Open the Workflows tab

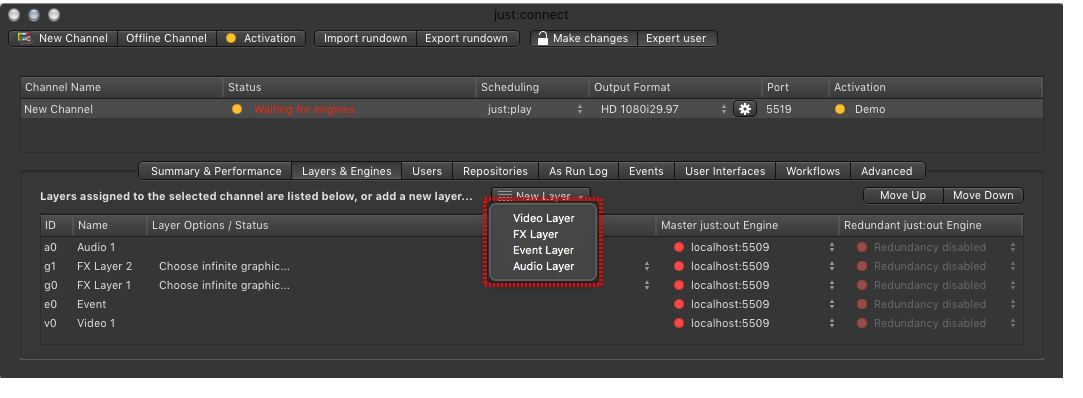point(813,171)
